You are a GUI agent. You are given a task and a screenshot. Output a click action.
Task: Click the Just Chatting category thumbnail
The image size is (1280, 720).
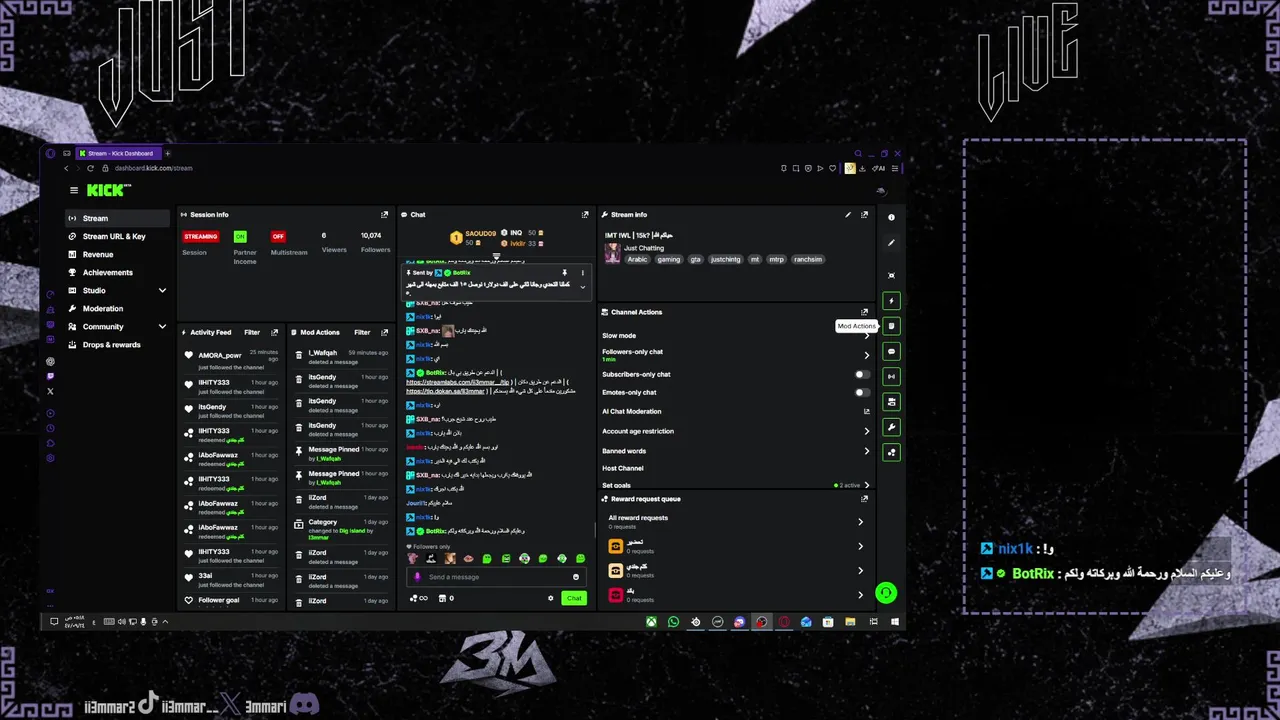point(613,252)
